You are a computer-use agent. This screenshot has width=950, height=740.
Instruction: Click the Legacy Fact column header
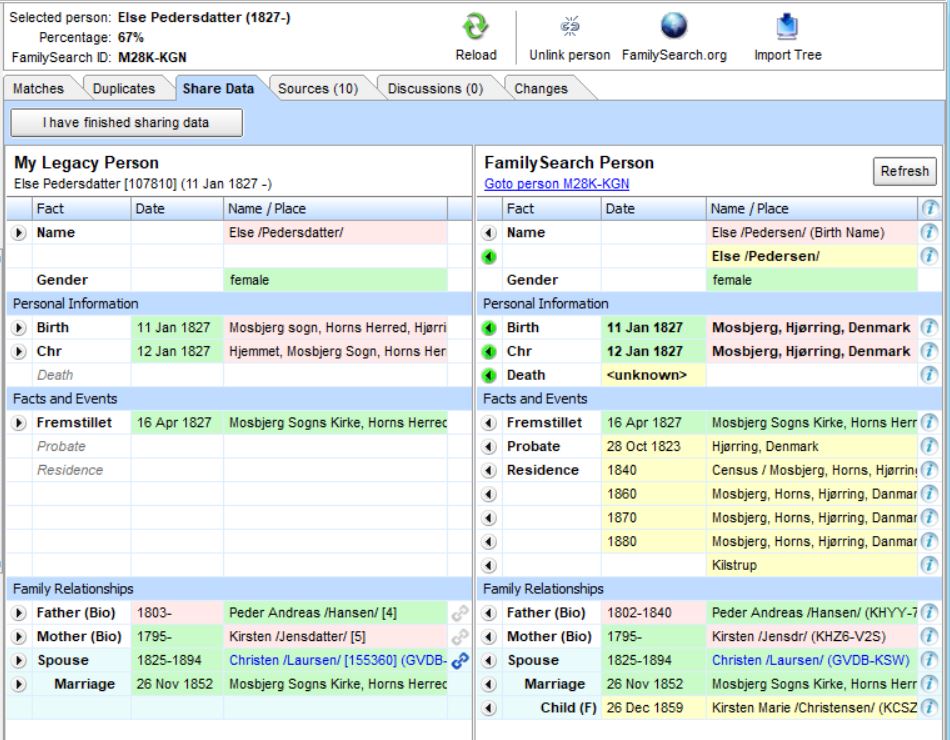(81, 209)
